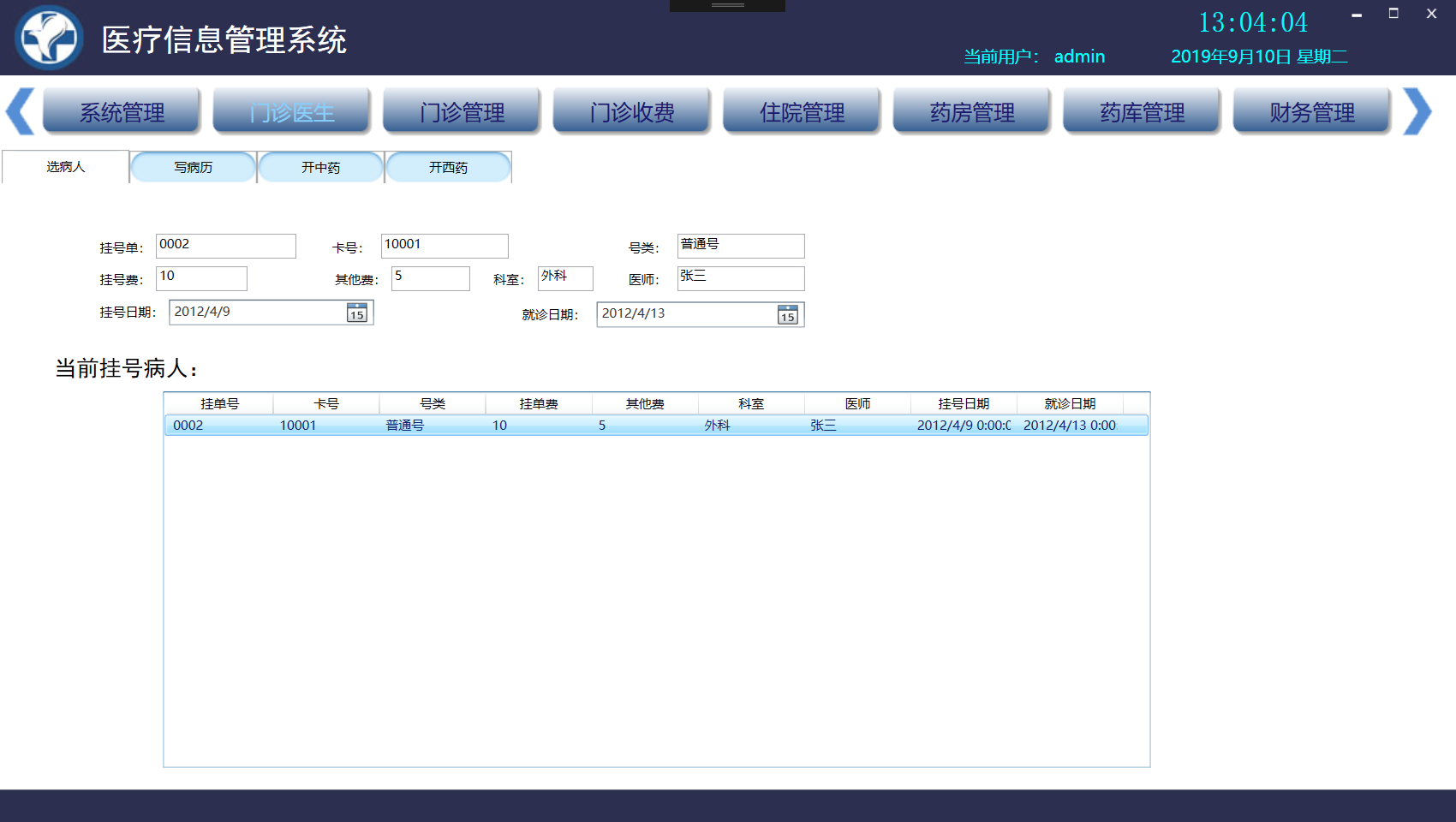Image resolution: width=1456 pixels, height=822 pixels.
Task: Click the 挂号日期 date field
Action: point(272,313)
